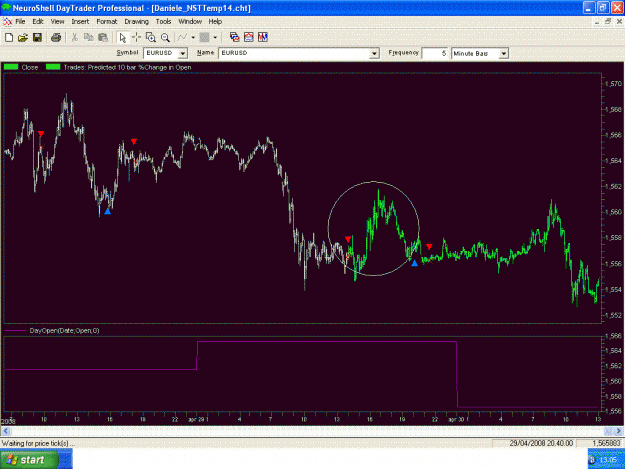
Task: Open a chart file using the folder icon
Action: 23,37
